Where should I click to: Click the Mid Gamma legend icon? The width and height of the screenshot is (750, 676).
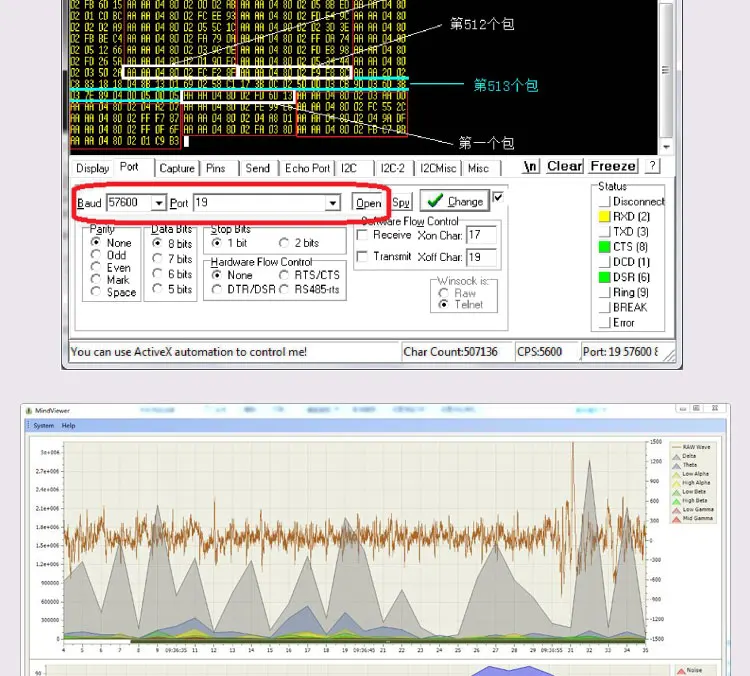(676, 519)
